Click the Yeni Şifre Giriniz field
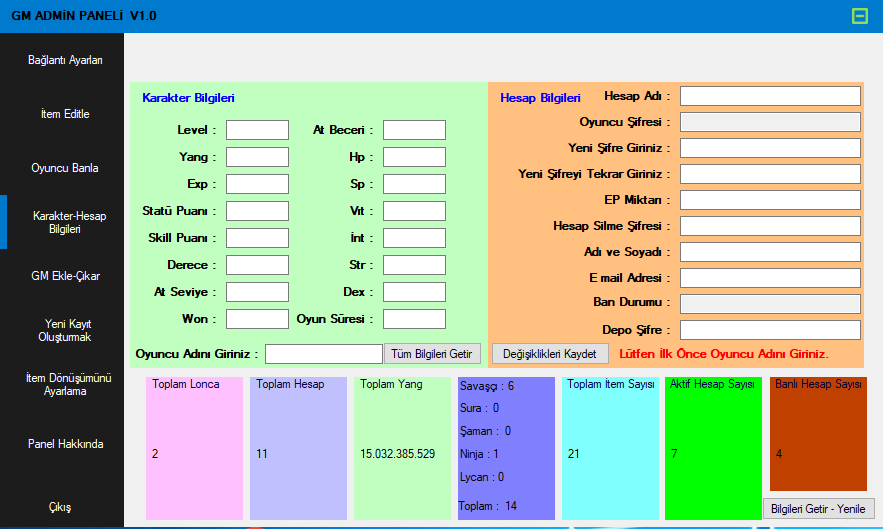The height and width of the screenshot is (529, 883). click(x=770, y=148)
